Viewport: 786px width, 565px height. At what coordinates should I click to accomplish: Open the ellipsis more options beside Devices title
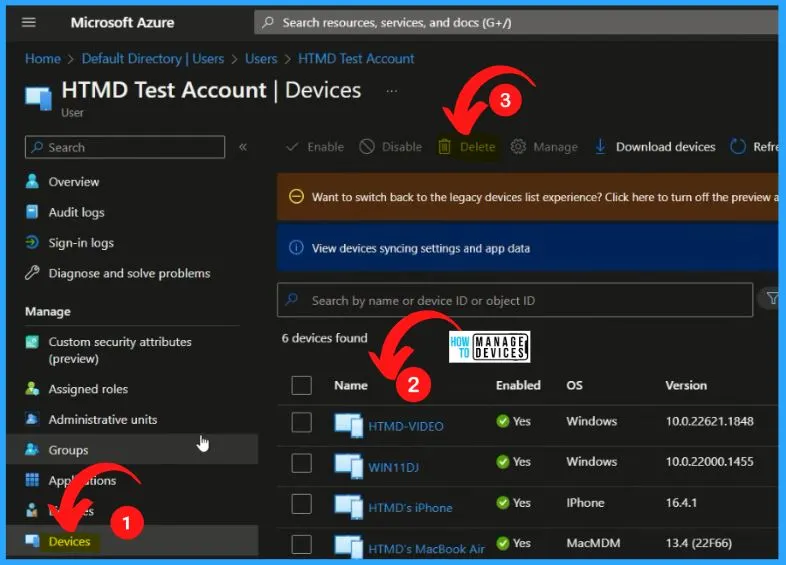(392, 91)
